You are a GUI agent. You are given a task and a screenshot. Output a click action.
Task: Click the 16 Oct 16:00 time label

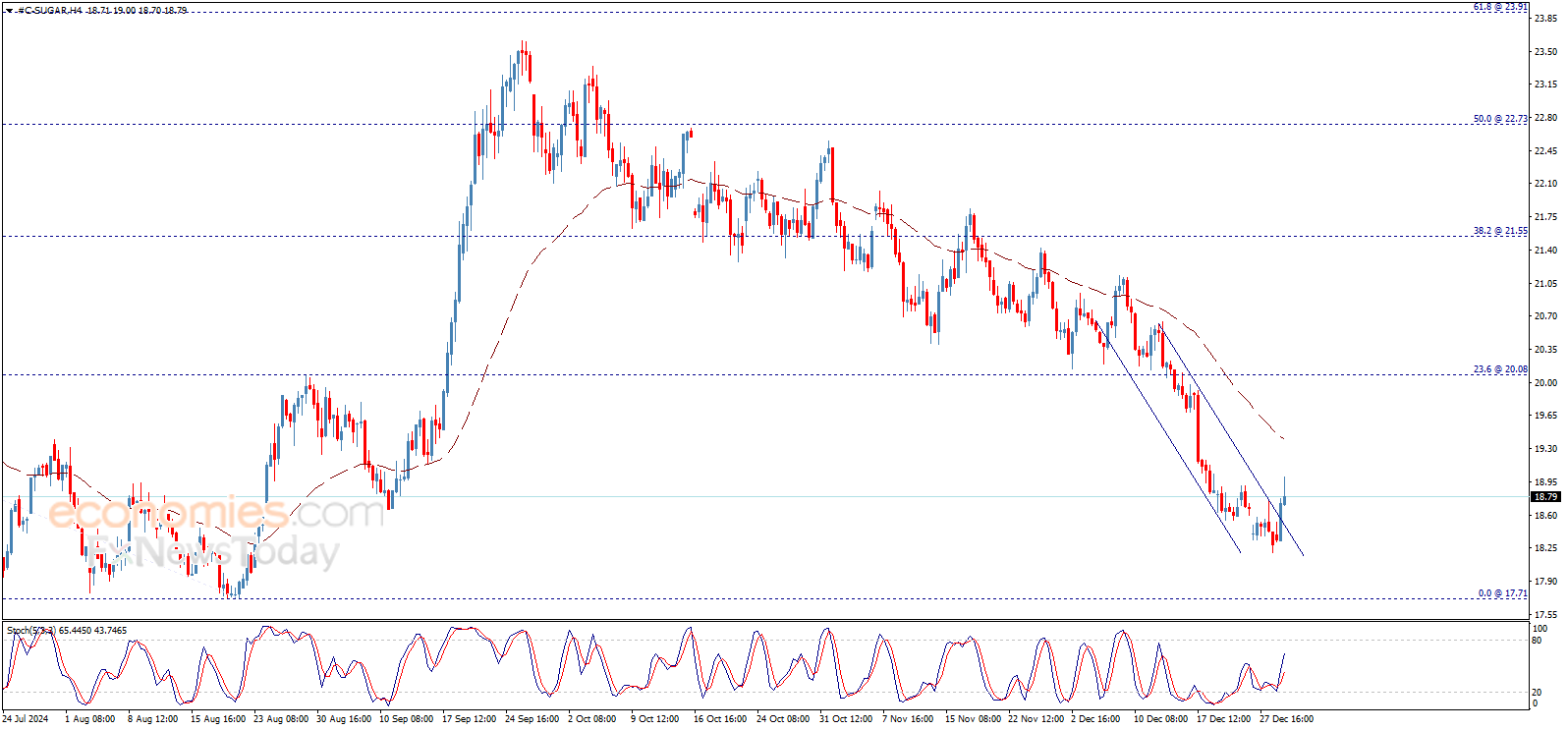pyautogui.click(x=721, y=719)
